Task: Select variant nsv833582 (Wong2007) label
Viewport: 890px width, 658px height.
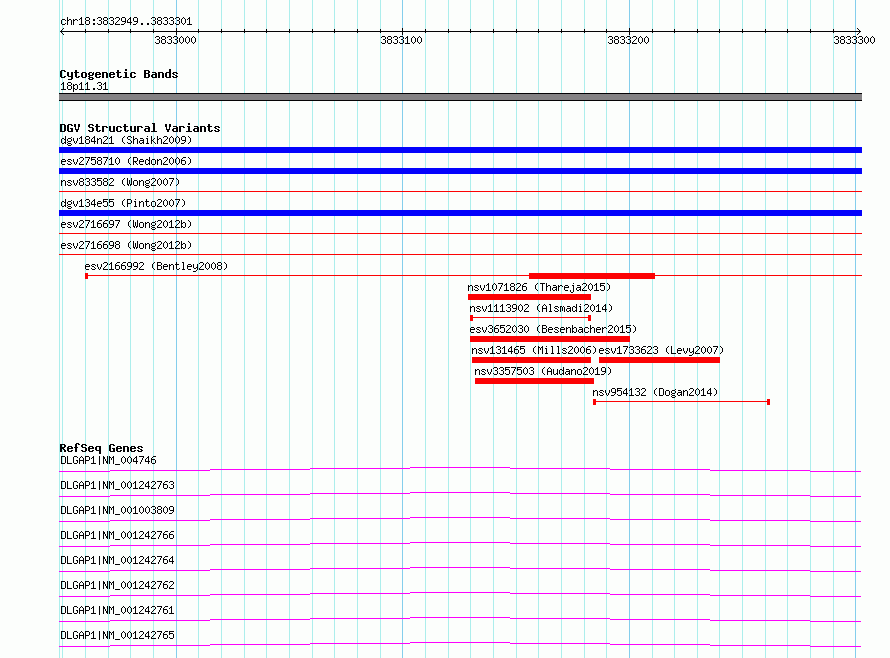Action: [120, 182]
